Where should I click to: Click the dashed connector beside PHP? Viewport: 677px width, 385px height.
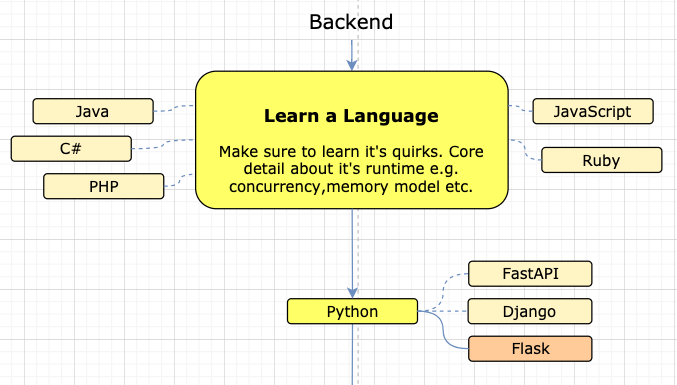[179, 180]
